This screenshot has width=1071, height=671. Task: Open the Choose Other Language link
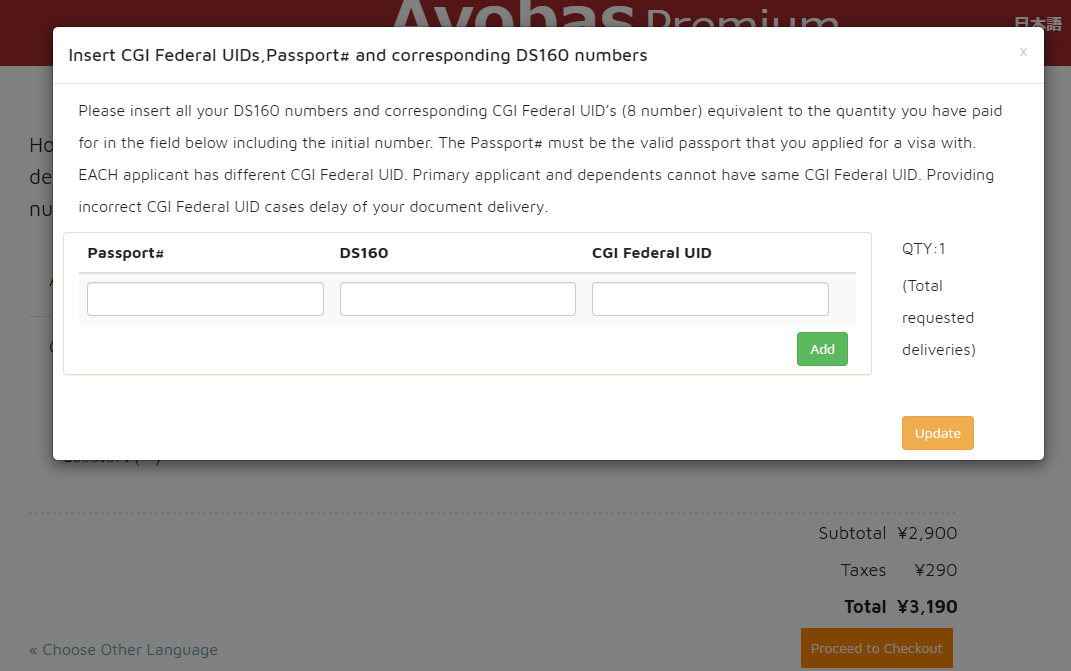pos(124,650)
